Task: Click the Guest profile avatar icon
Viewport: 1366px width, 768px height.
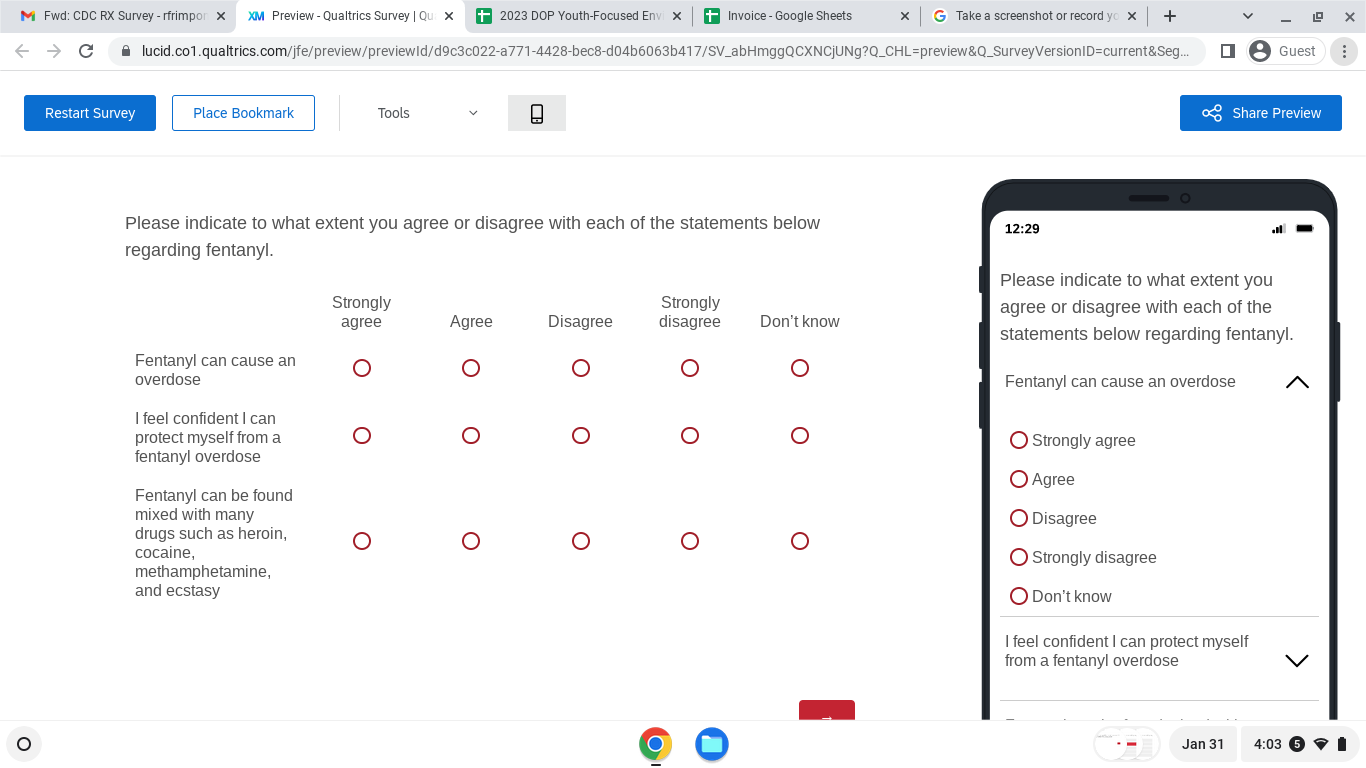Action: [1260, 51]
